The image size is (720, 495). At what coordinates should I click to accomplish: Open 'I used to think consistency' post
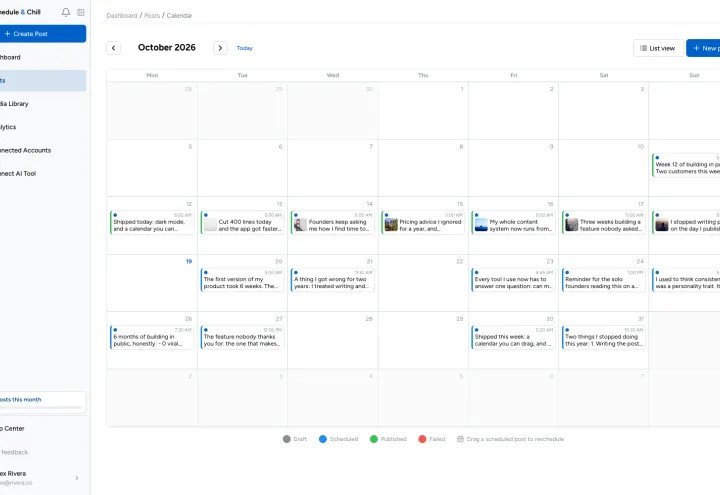pyautogui.click(x=686, y=280)
